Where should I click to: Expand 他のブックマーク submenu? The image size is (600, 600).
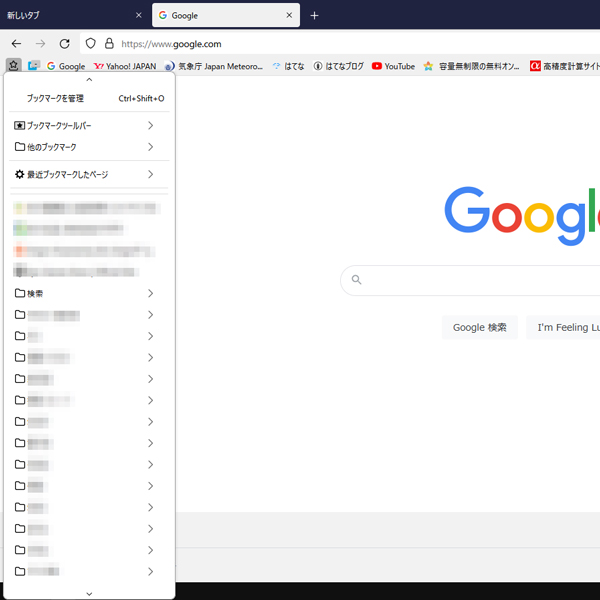pos(89,147)
